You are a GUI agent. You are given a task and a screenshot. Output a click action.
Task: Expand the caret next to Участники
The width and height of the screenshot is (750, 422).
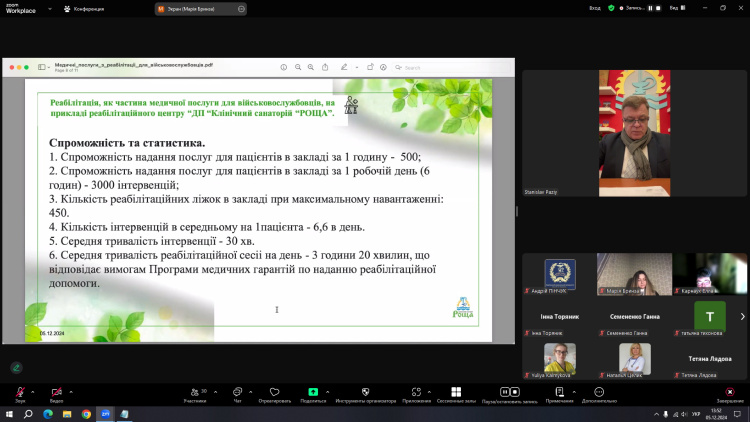(215, 392)
